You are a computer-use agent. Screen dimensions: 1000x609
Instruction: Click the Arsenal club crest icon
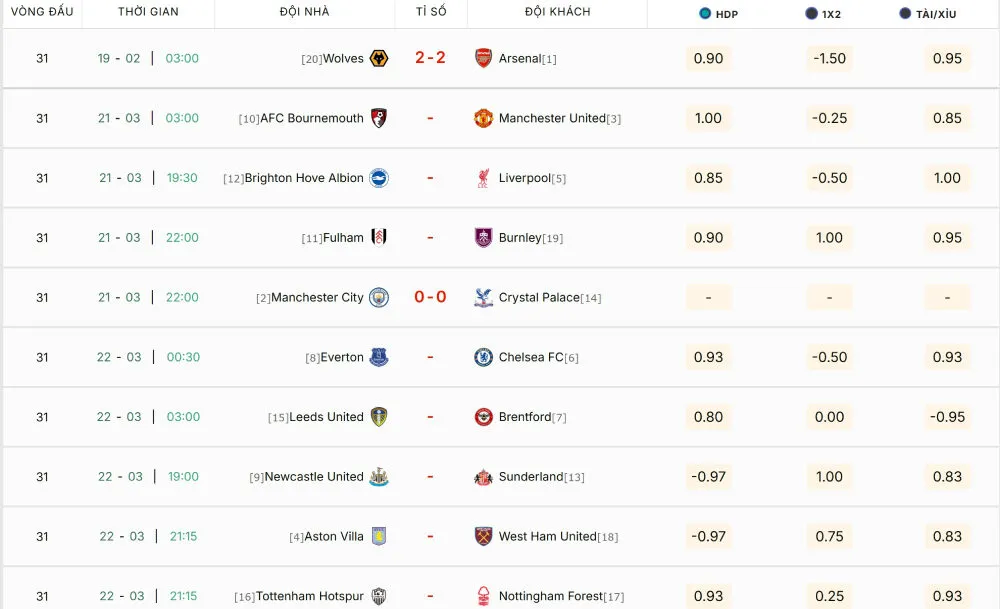484,59
